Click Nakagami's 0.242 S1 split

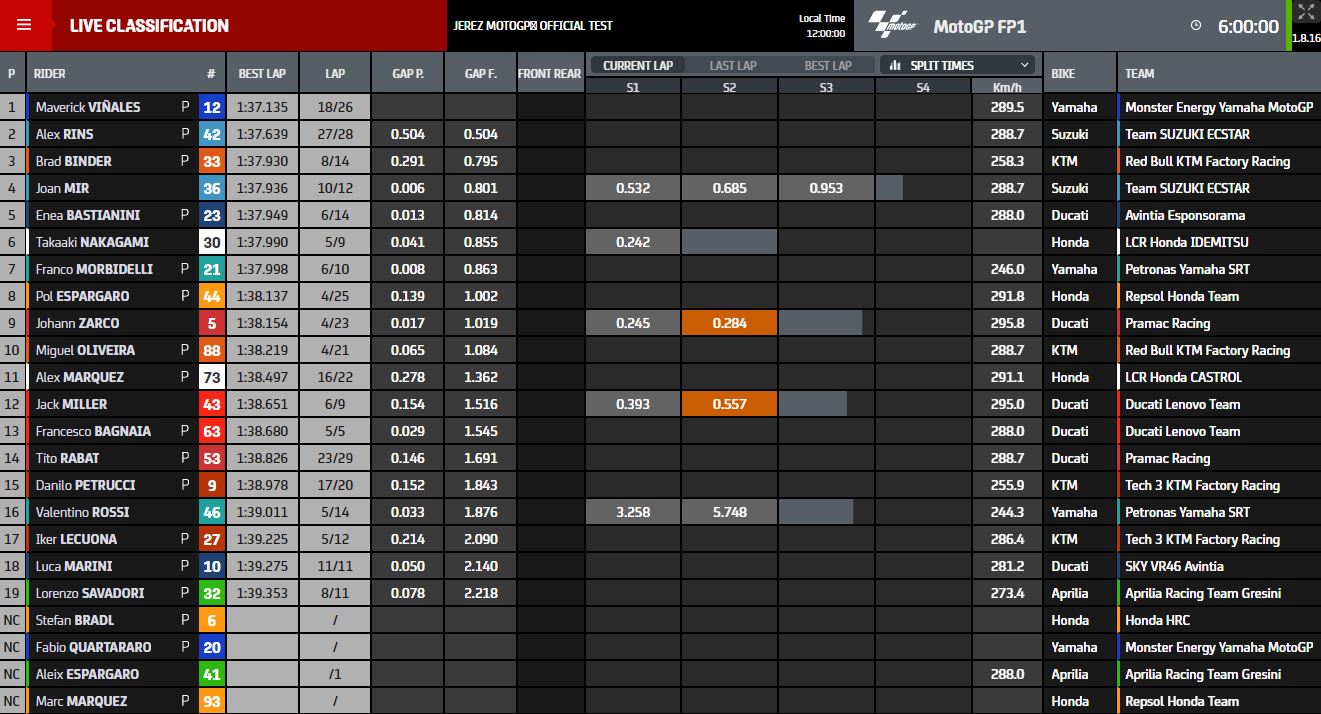[x=633, y=242]
